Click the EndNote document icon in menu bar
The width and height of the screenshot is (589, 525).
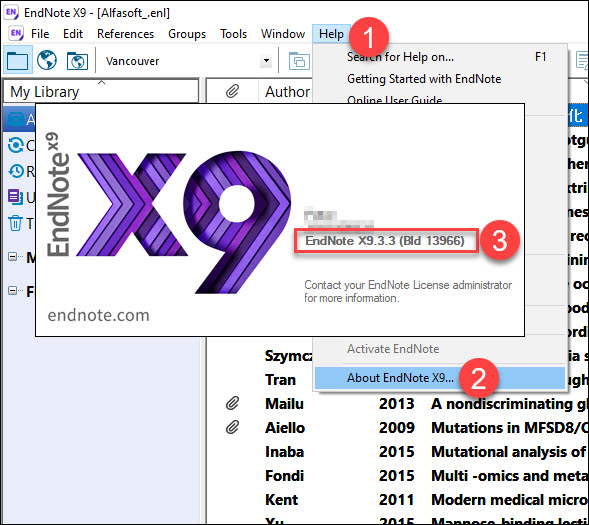click(x=16, y=34)
